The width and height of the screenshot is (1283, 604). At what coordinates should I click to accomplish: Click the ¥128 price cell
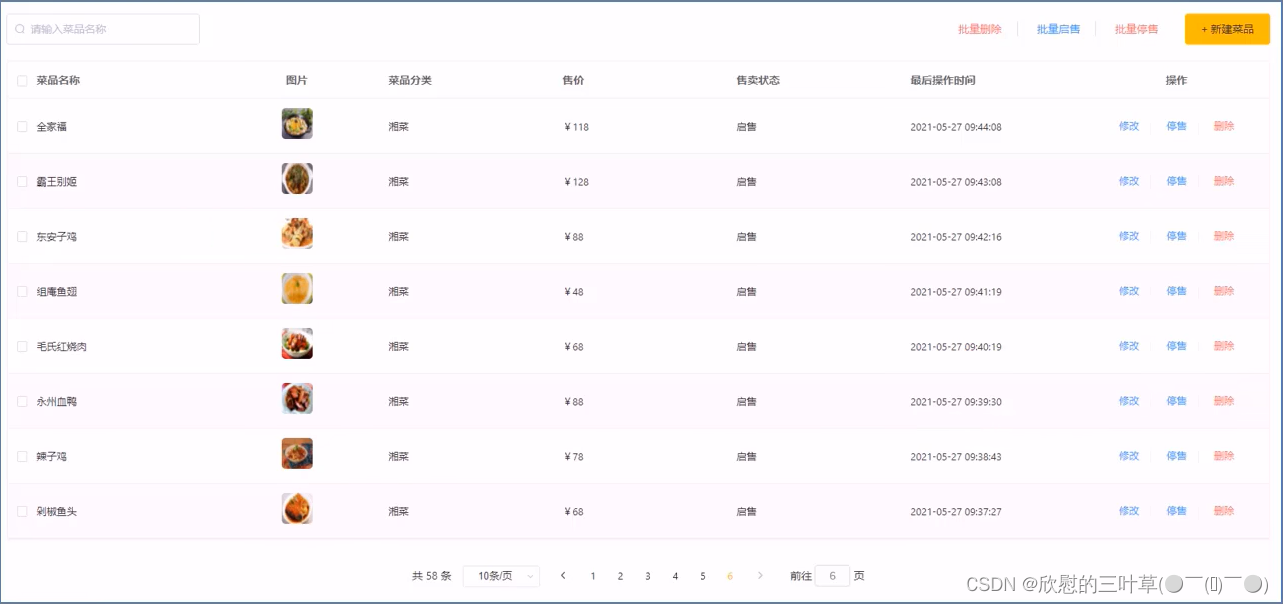[x=577, y=182]
